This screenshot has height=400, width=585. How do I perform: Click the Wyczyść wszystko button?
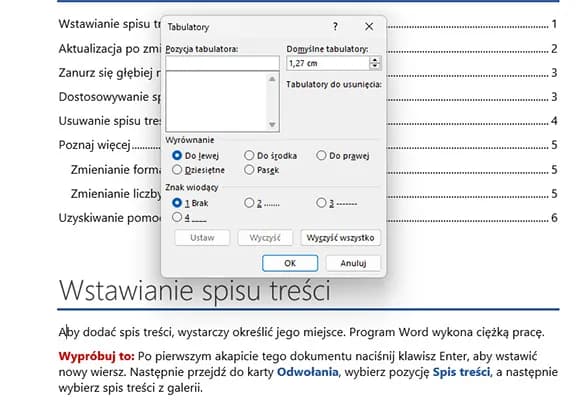coord(340,238)
